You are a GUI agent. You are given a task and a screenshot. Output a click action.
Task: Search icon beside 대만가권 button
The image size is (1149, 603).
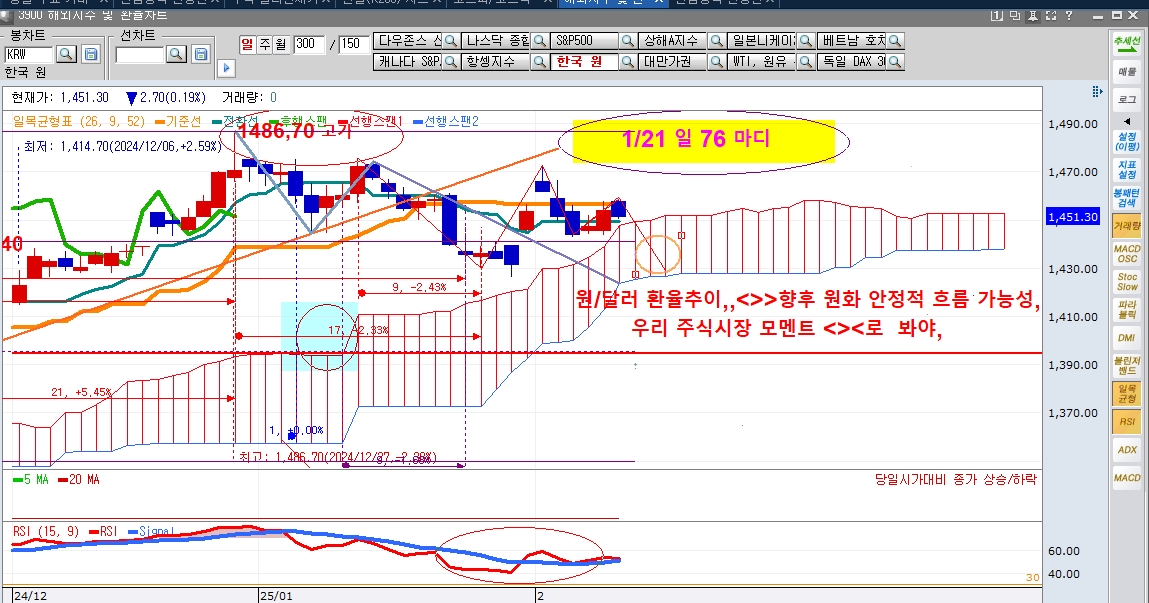click(717, 62)
